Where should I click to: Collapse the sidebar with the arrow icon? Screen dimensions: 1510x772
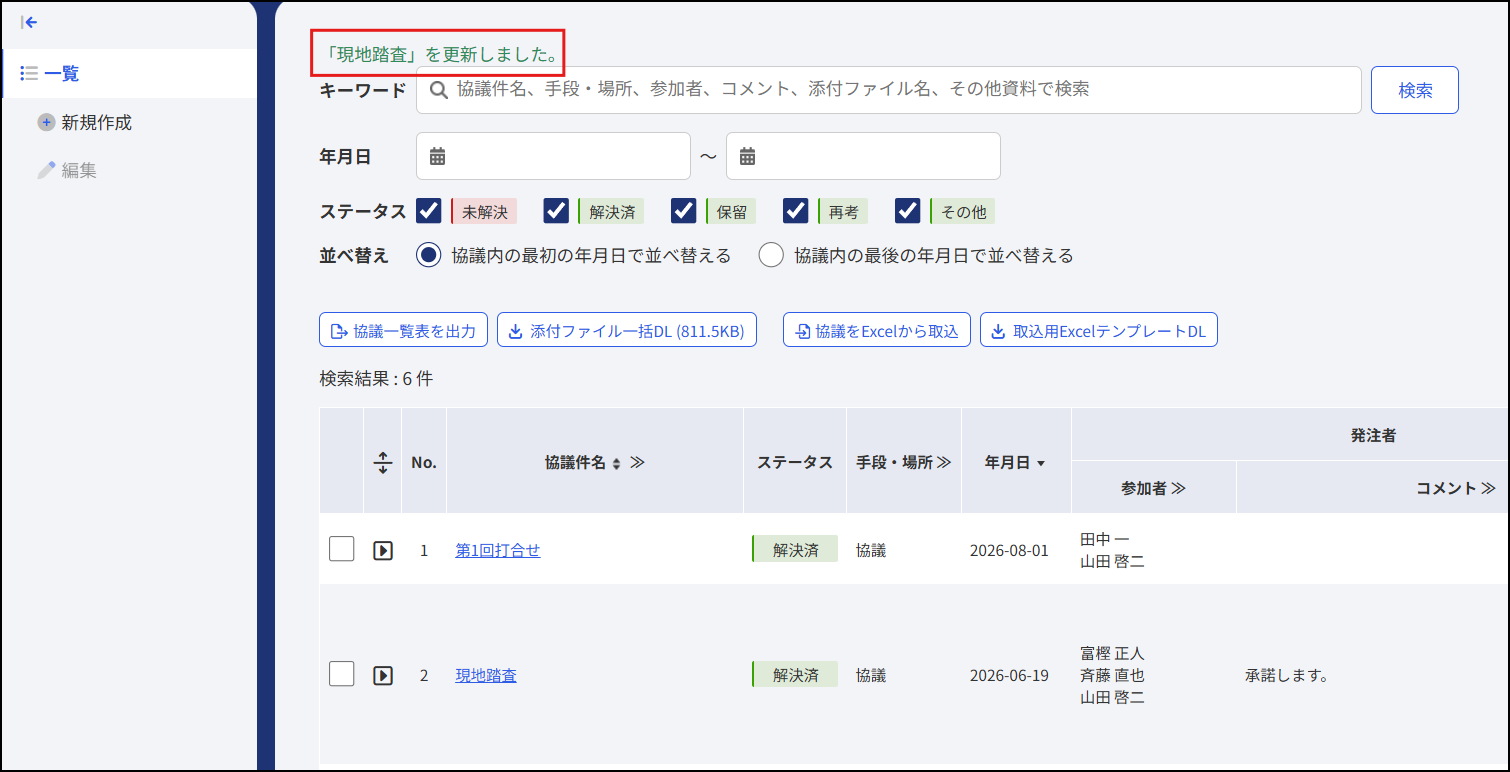pyautogui.click(x=29, y=22)
